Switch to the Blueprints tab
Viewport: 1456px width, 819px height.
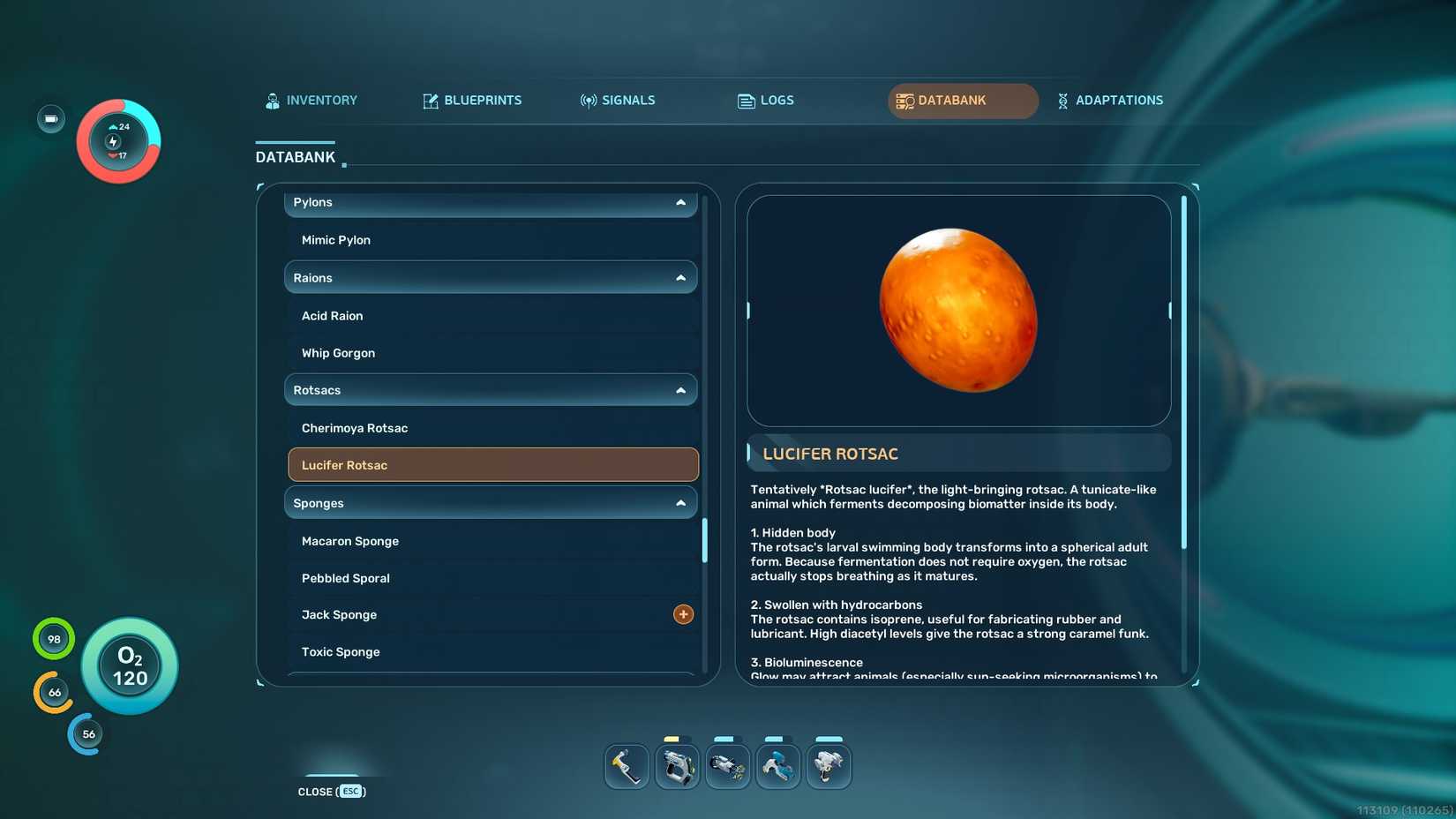coord(472,101)
